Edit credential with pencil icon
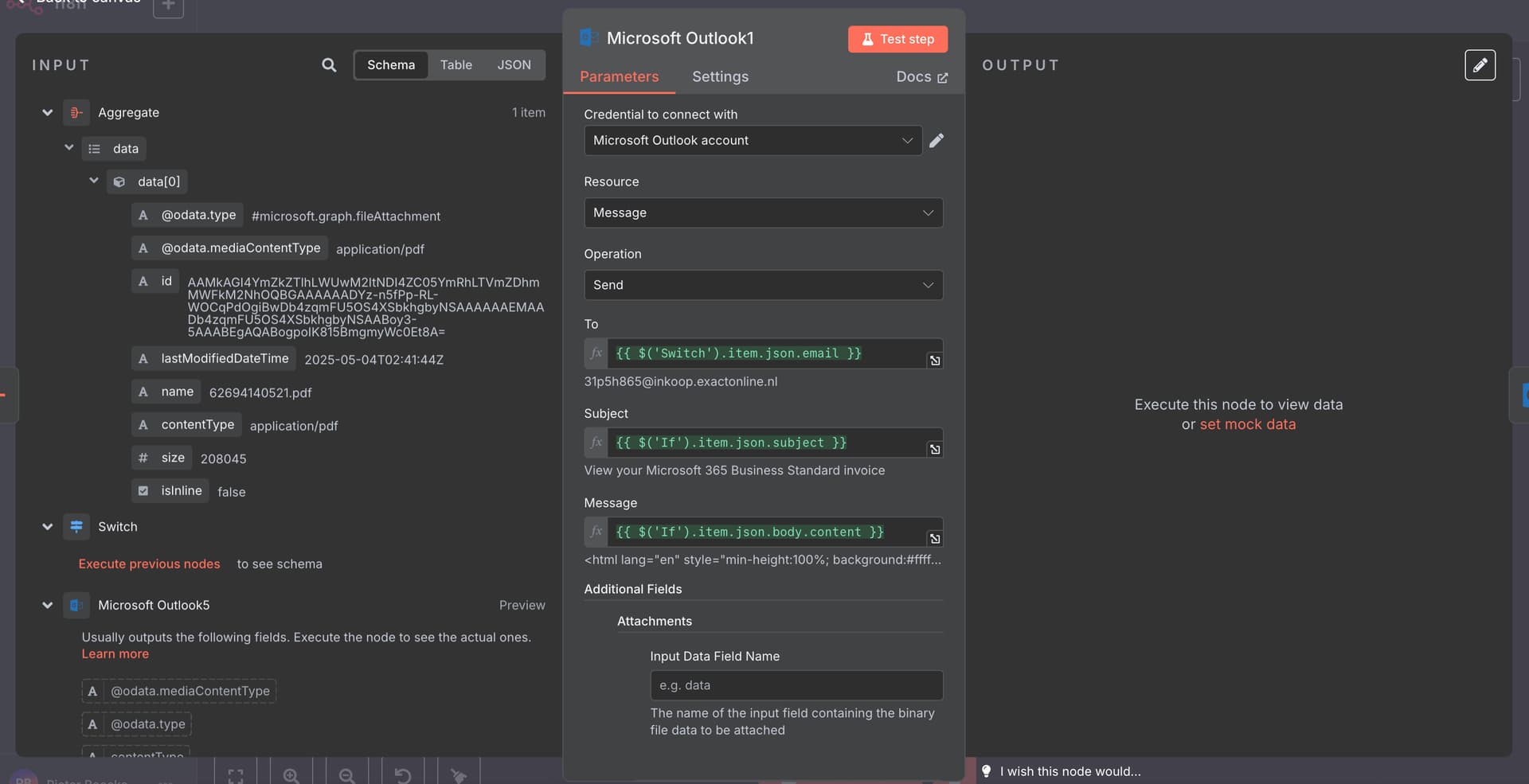 pyautogui.click(x=937, y=141)
